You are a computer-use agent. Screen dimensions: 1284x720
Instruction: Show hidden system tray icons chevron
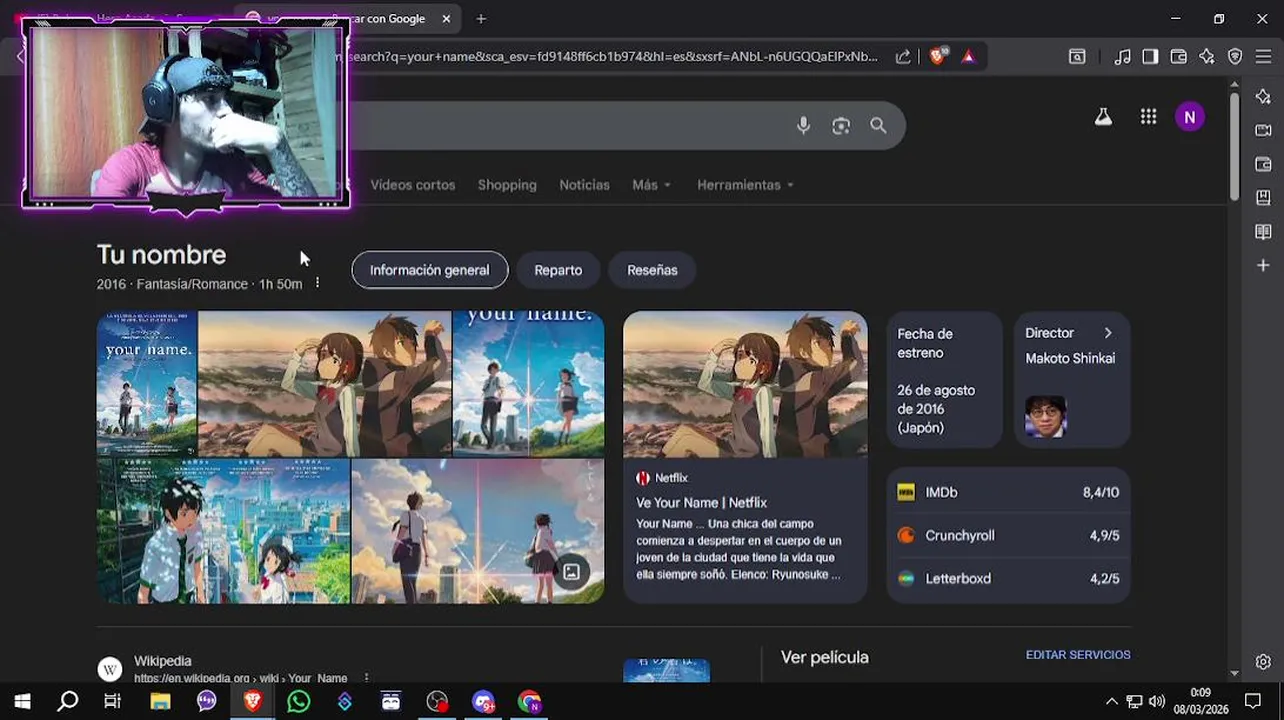(1111, 701)
